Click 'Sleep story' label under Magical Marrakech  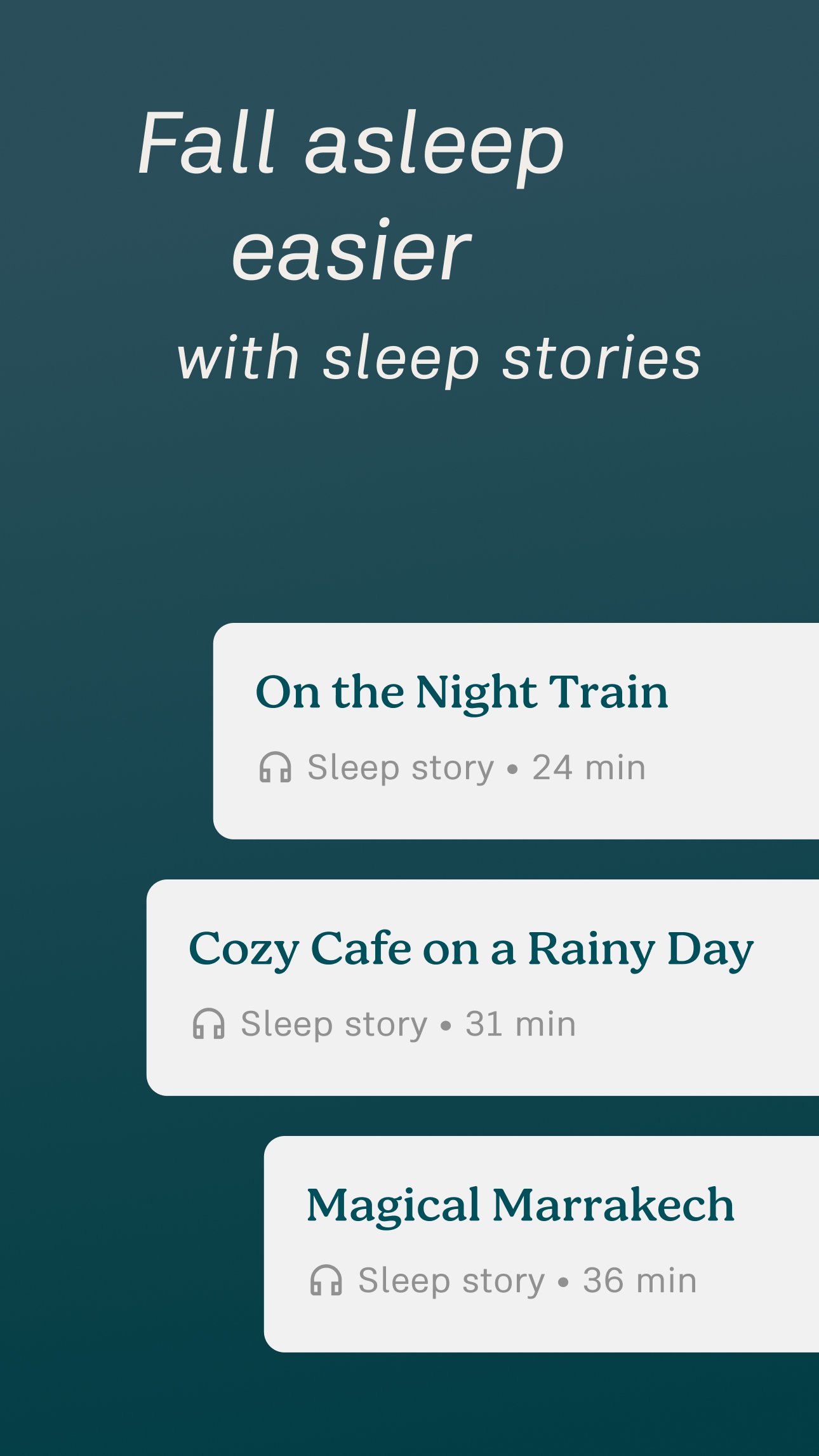(451, 1281)
